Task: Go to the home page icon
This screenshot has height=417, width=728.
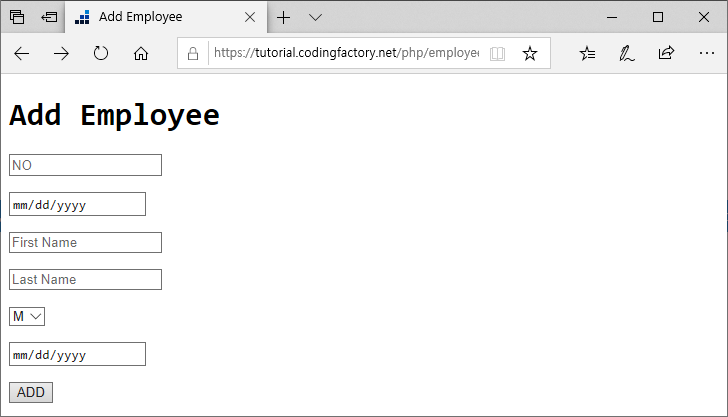Action: [141, 53]
